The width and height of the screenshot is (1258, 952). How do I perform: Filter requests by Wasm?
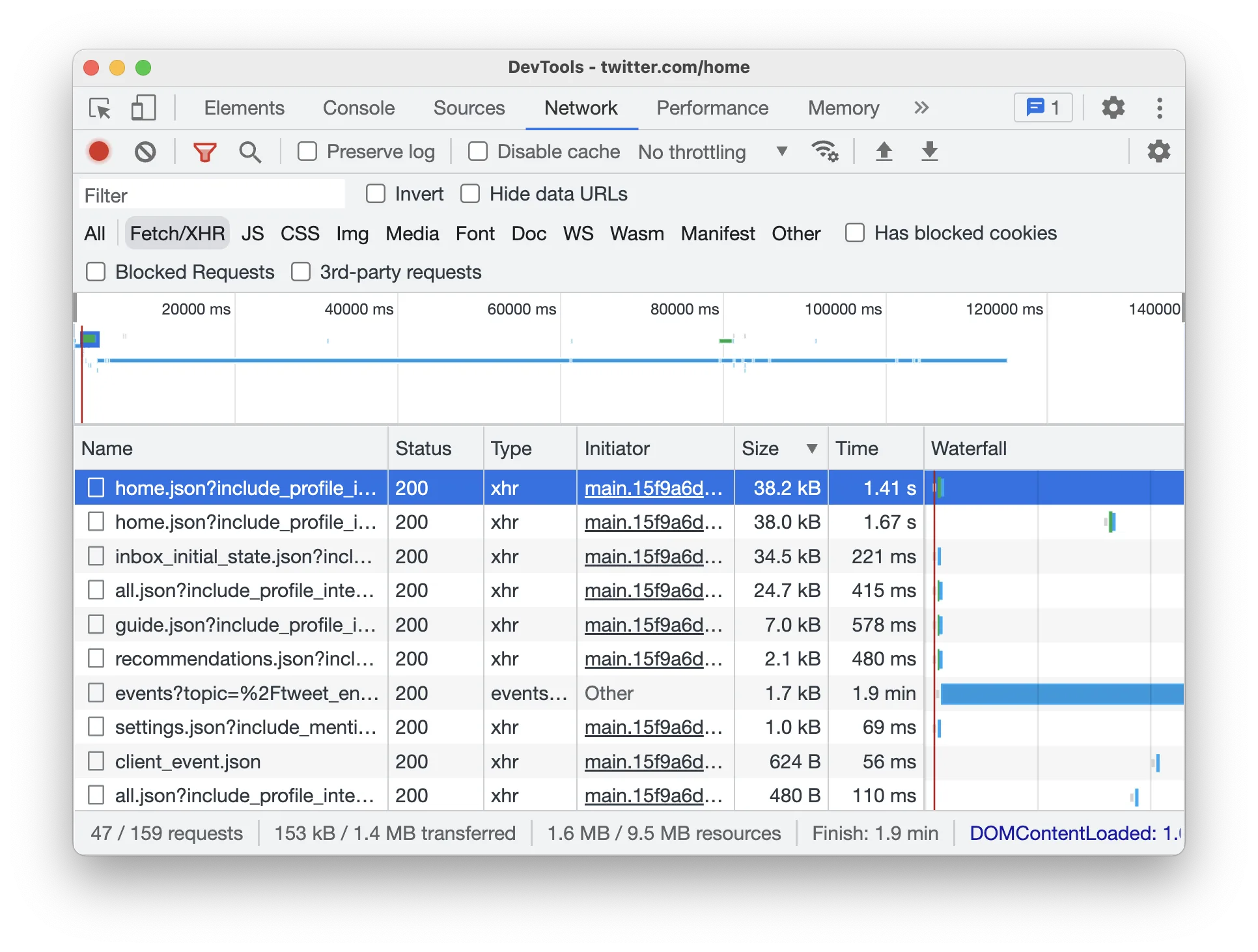[637, 234]
